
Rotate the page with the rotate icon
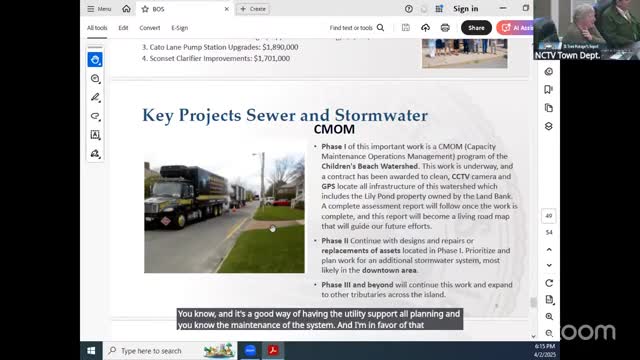[x=549, y=283]
